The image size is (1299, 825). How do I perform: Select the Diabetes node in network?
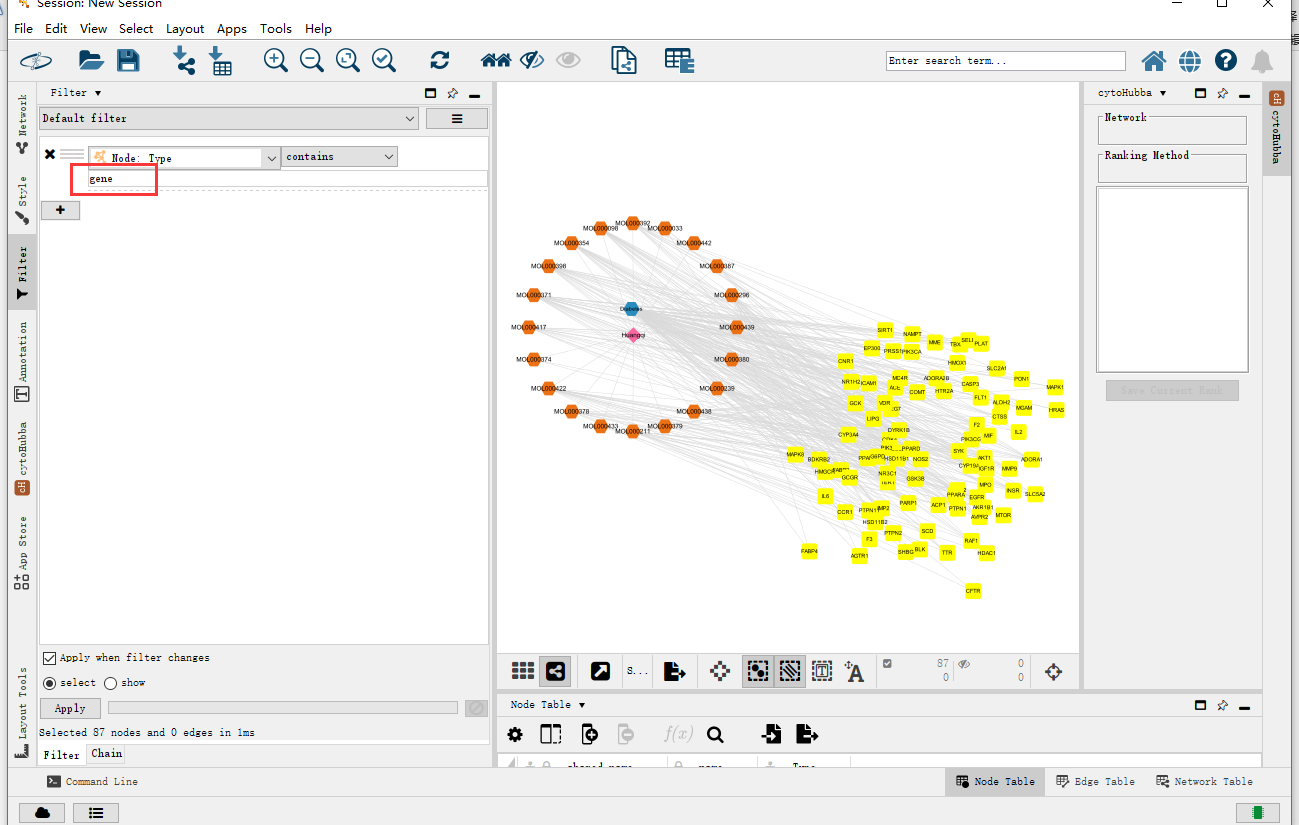631,309
